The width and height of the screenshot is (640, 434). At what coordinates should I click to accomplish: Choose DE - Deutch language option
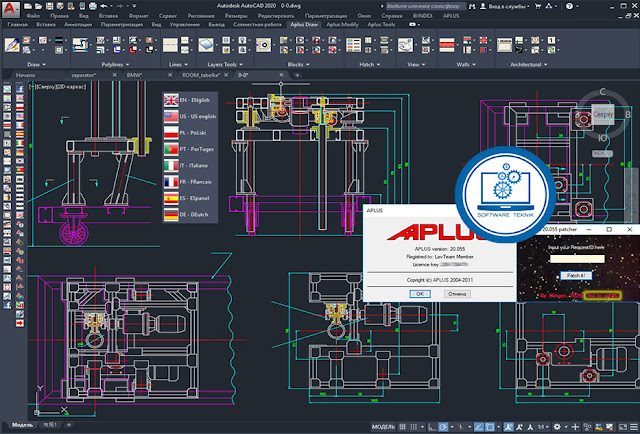coord(190,214)
